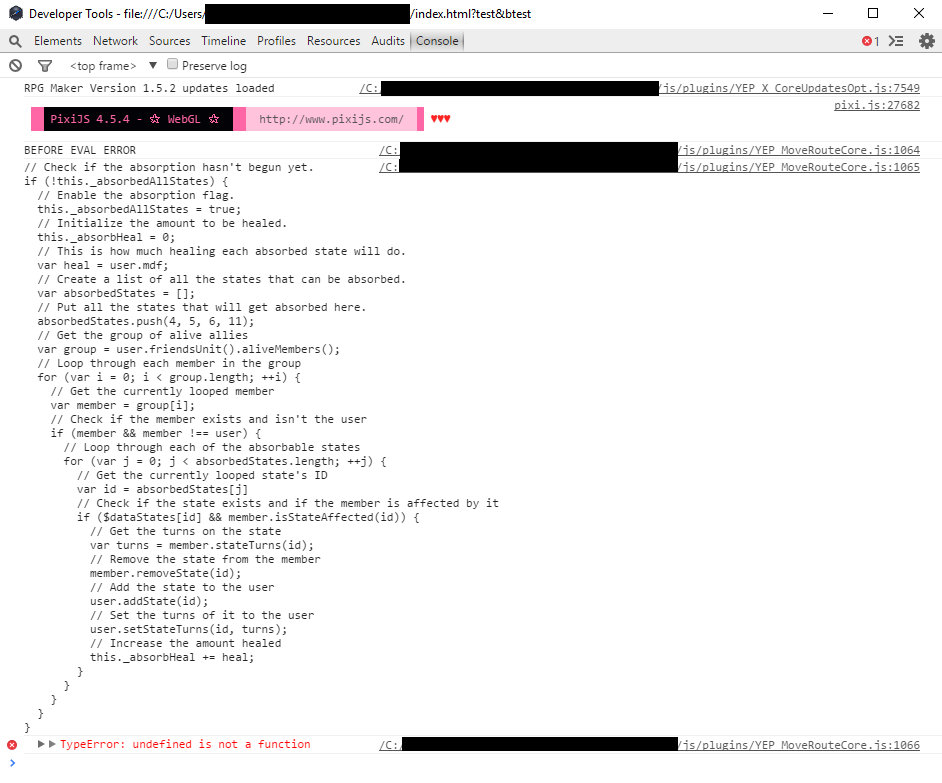This screenshot has width=942, height=783.
Task: Click the 'member.removeState(id);' code line
Action: 165,573
